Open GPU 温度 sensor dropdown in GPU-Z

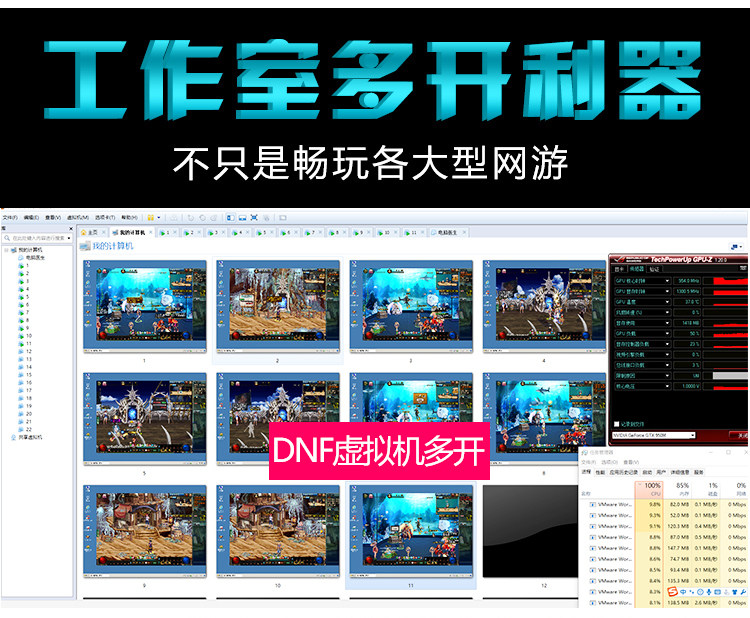point(667,302)
